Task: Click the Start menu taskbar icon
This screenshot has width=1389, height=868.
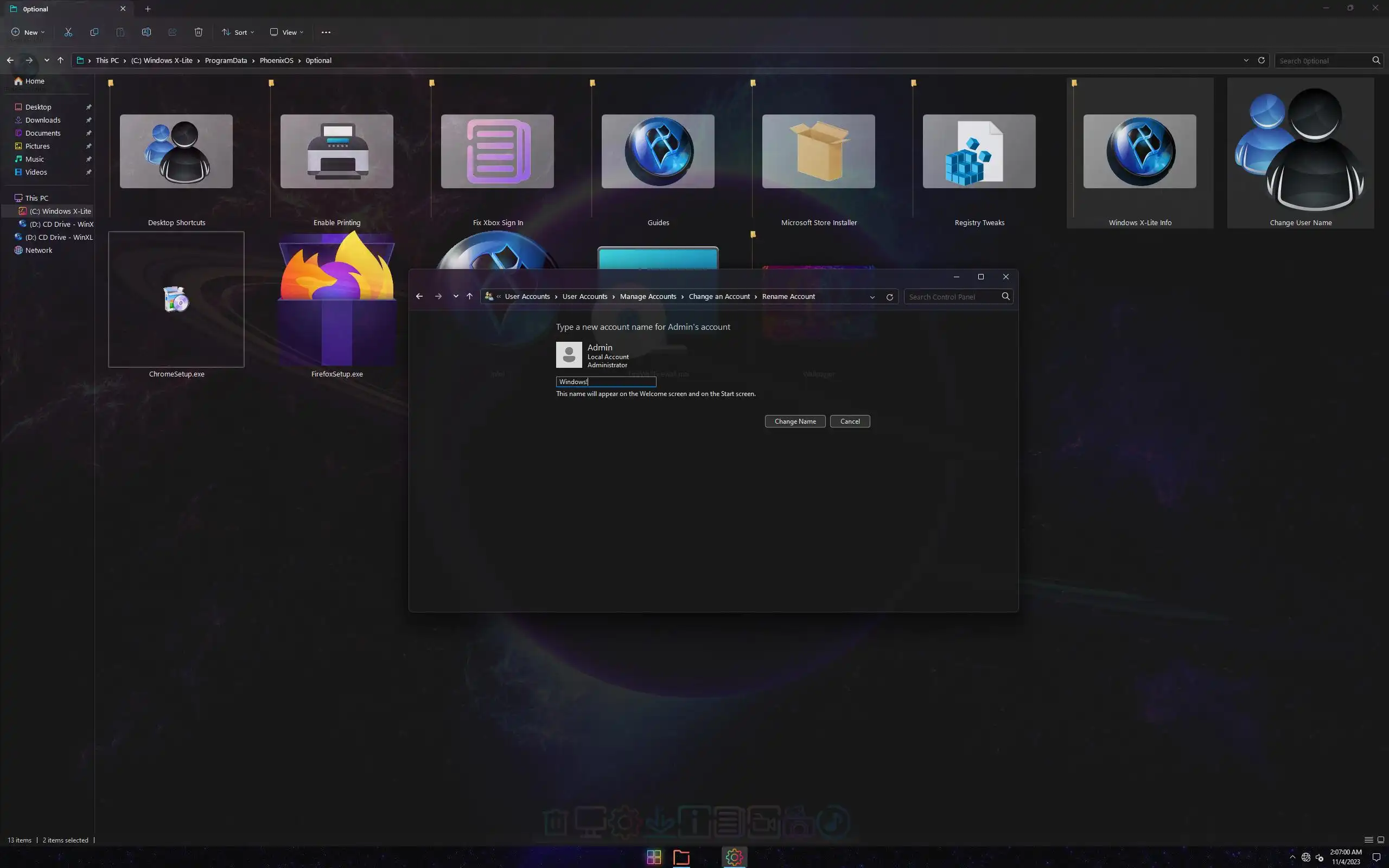Action: point(654,857)
